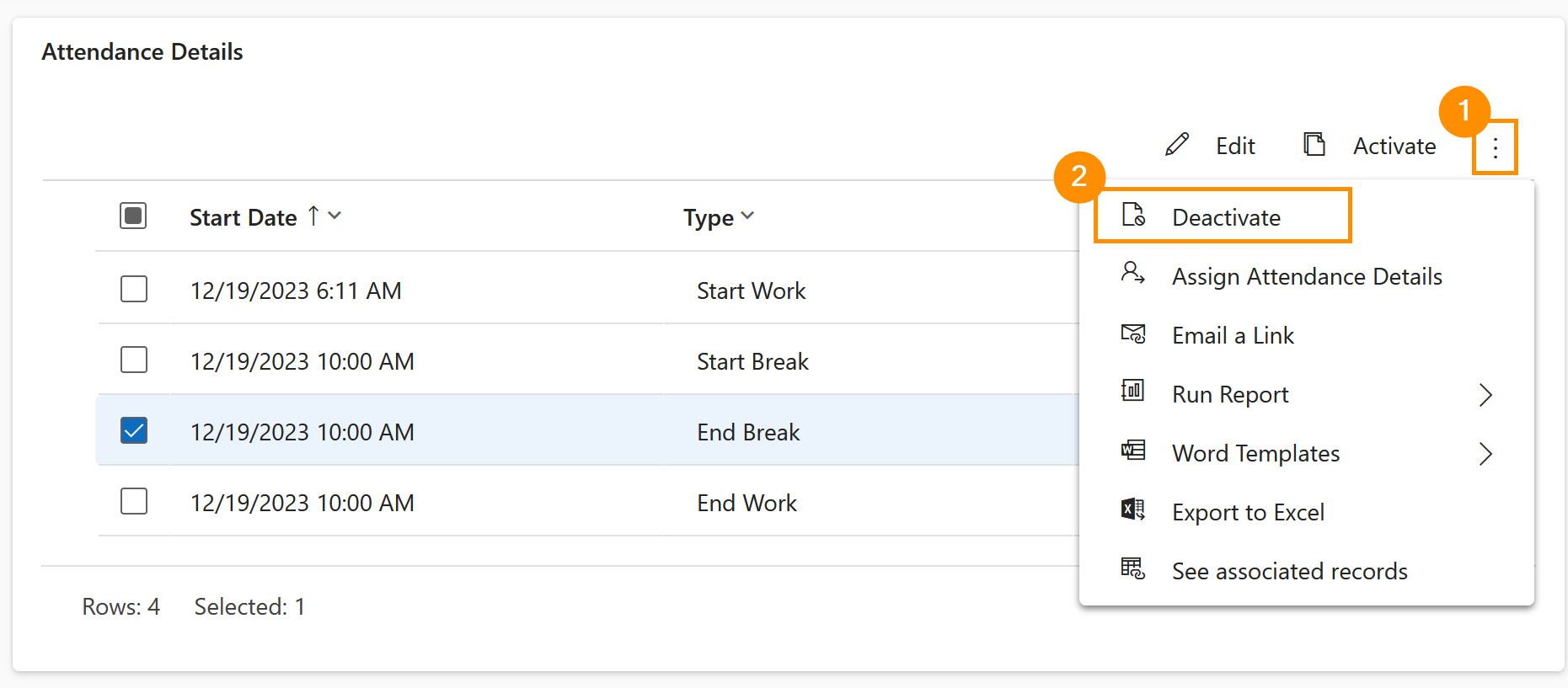Click the Assign Attendance Details person icon

point(1133,275)
